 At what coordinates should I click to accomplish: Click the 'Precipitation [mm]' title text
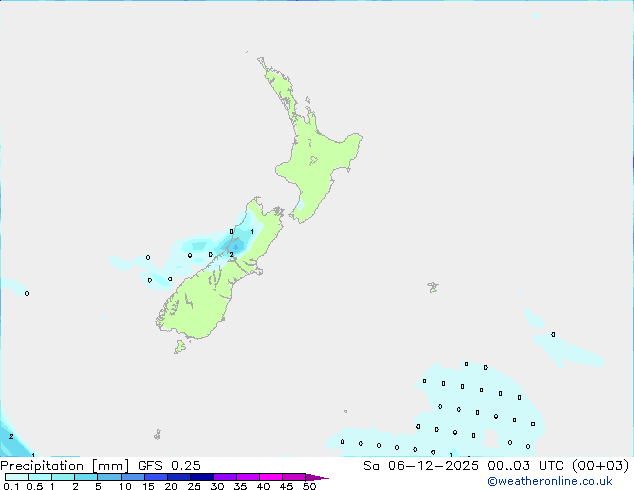click(x=64, y=466)
